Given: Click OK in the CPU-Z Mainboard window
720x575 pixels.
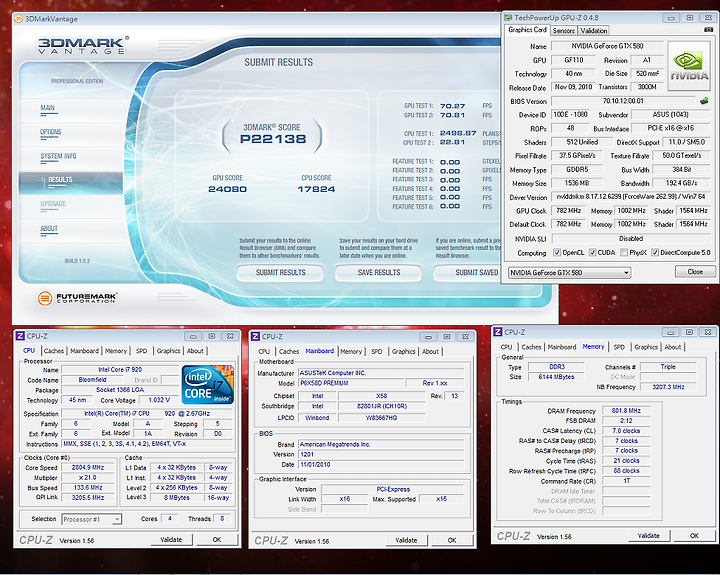Looking at the screenshot, I should tap(452, 540).
